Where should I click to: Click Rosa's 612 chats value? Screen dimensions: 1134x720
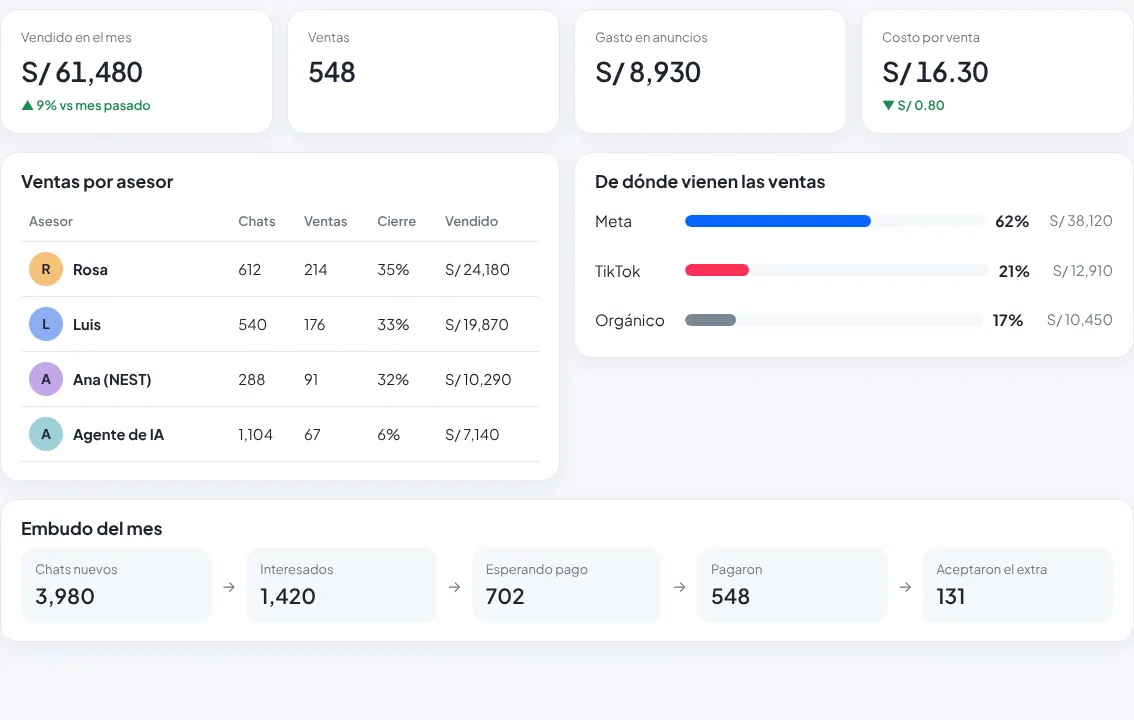click(250, 270)
